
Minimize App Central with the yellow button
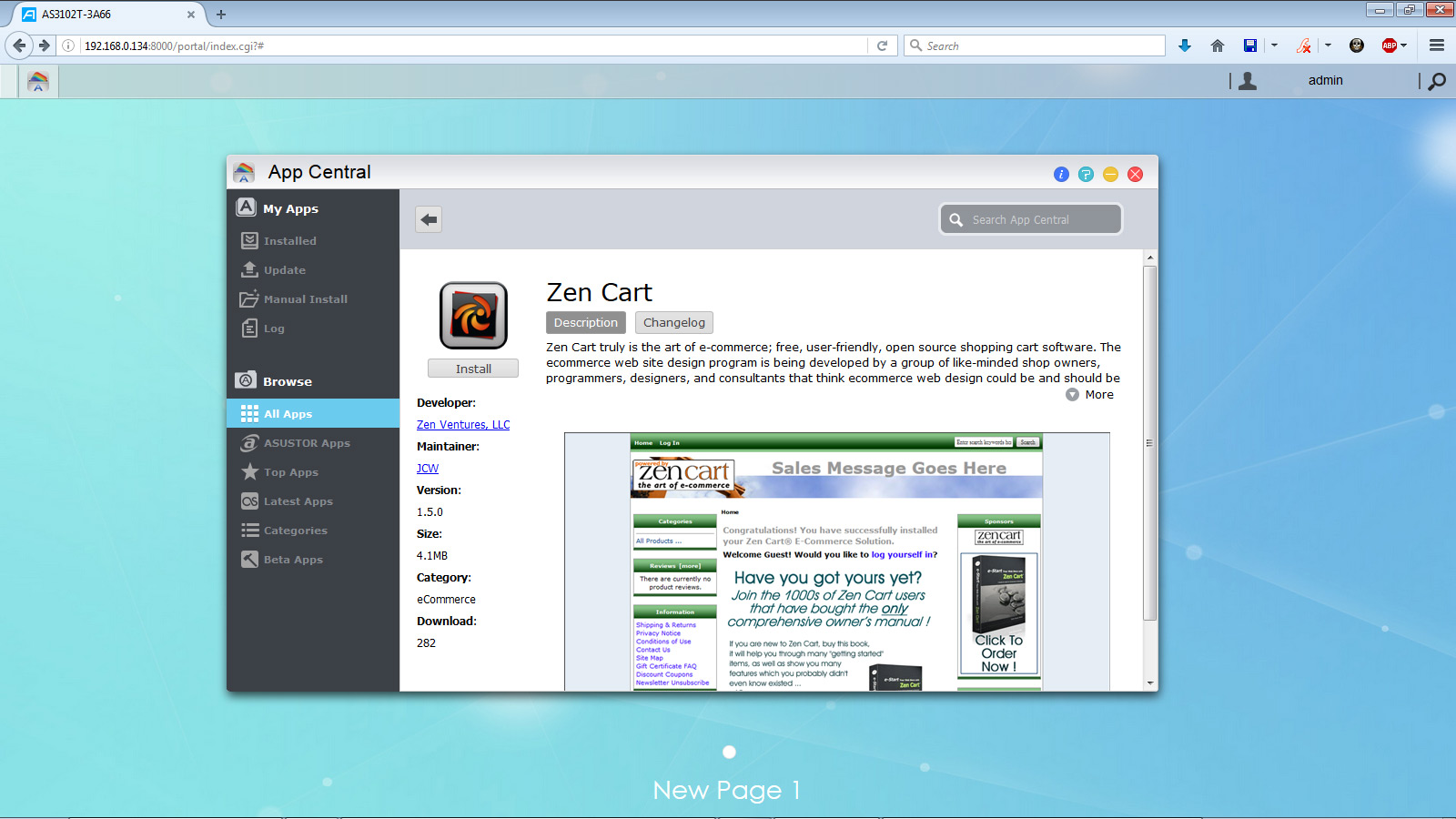click(x=1110, y=174)
